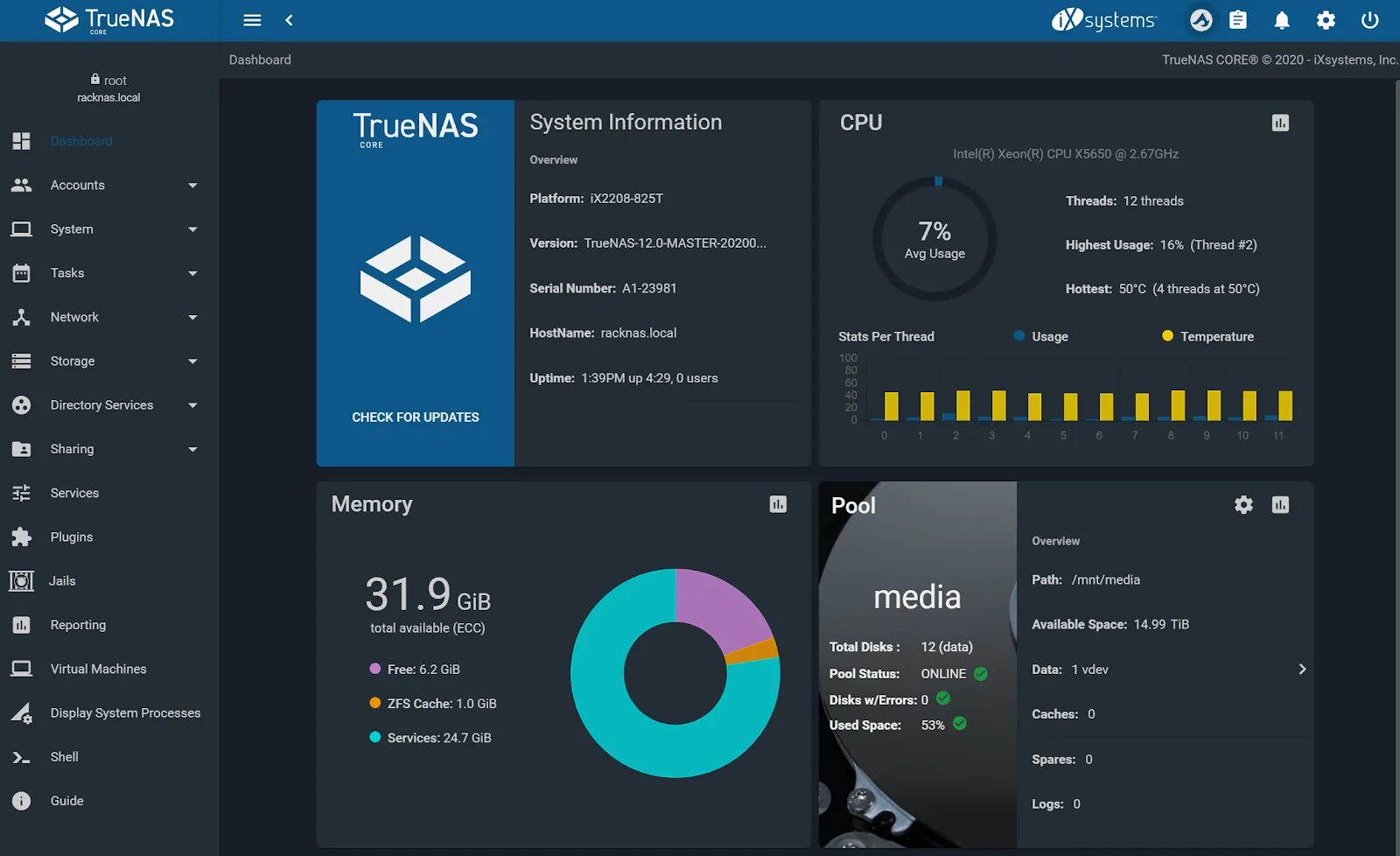
Task: Click the Virtual Machines laptop icon
Action: point(22,669)
